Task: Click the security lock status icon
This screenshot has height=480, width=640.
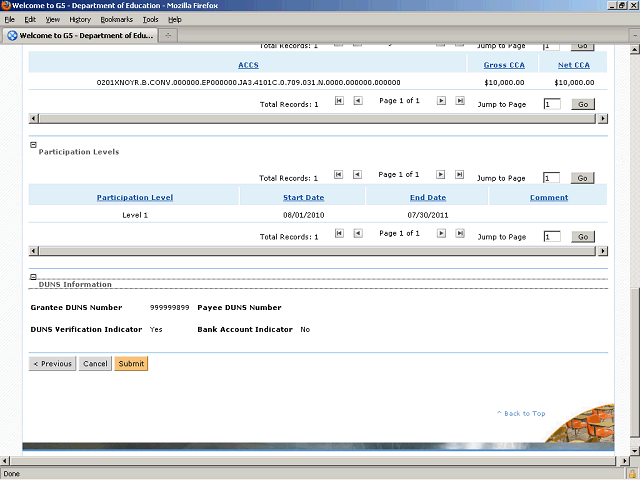Action: [x=633, y=474]
